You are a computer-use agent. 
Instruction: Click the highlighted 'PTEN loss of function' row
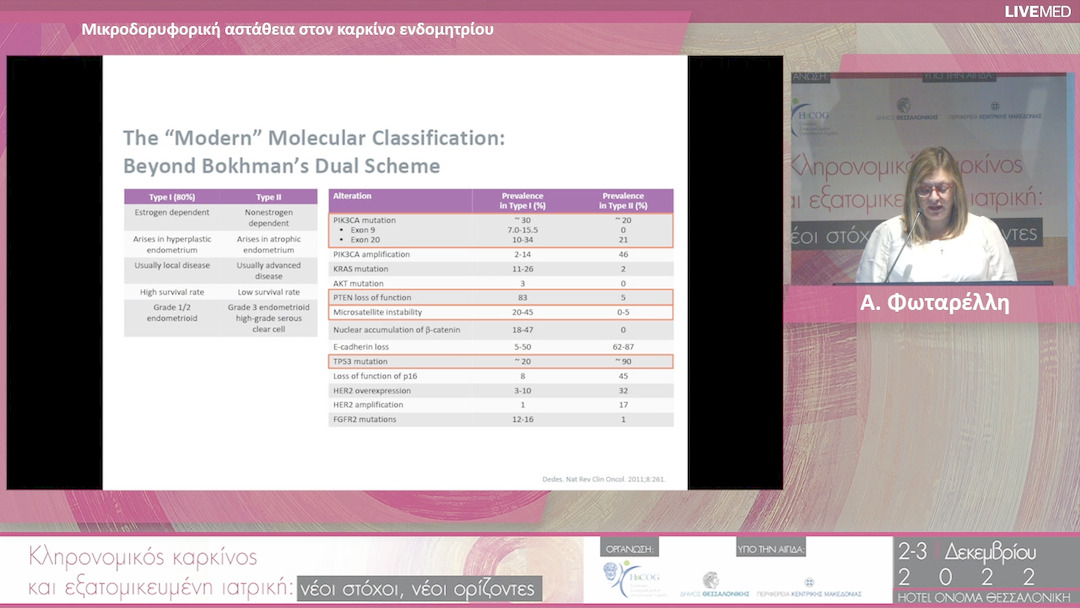(x=500, y=298)
